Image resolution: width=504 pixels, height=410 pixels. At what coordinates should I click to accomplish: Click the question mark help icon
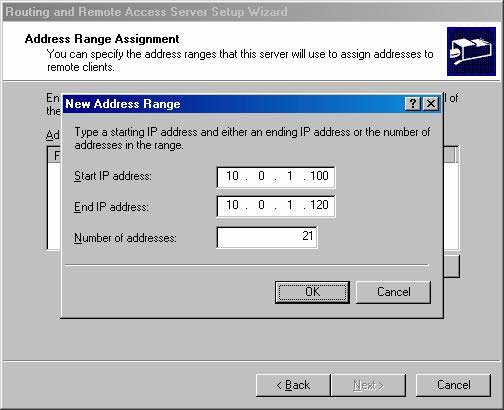pyautogui.click(x=413, y=104)
